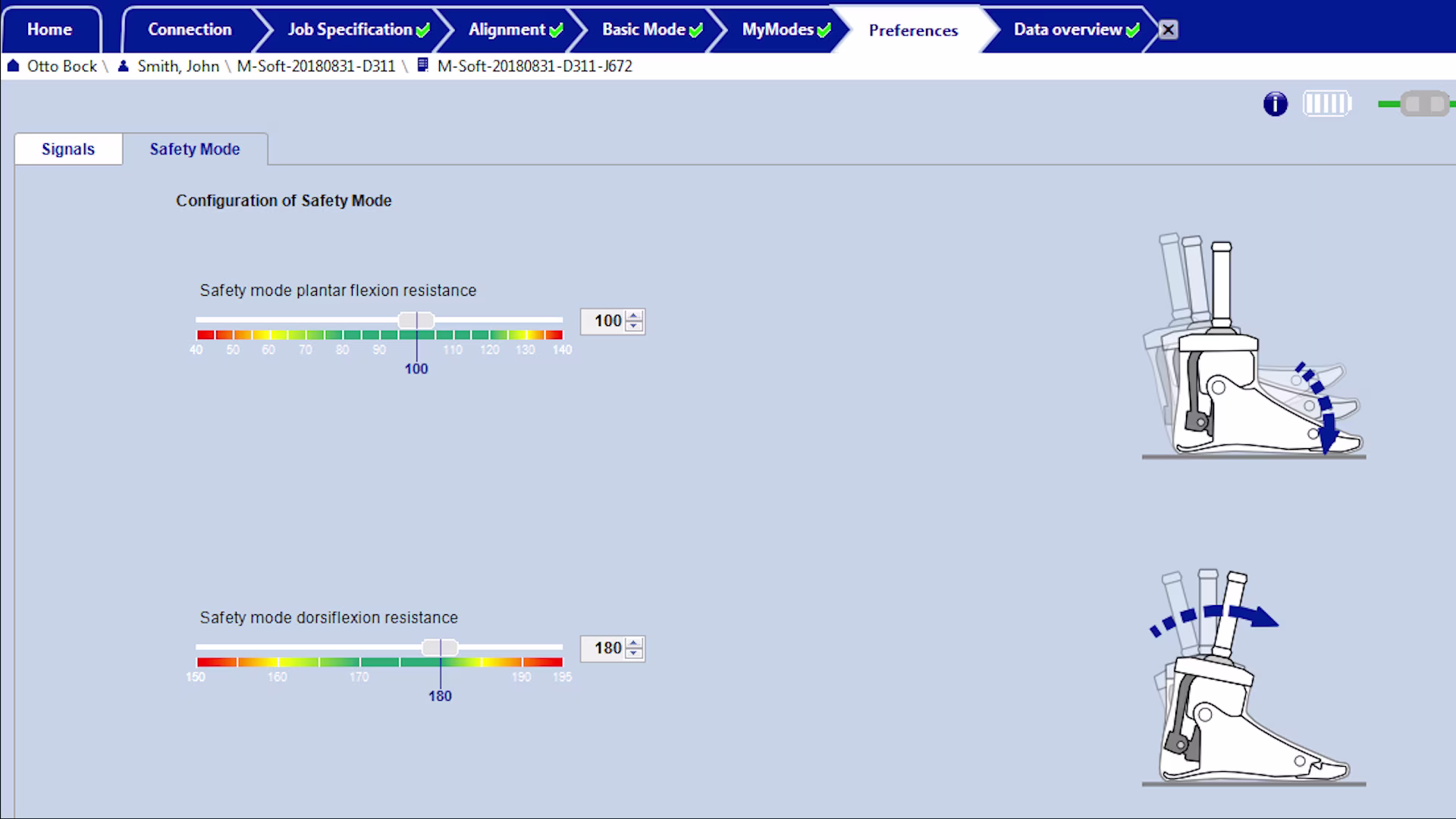Click the dorsiflexion resistance slider handle

[440, 648]
